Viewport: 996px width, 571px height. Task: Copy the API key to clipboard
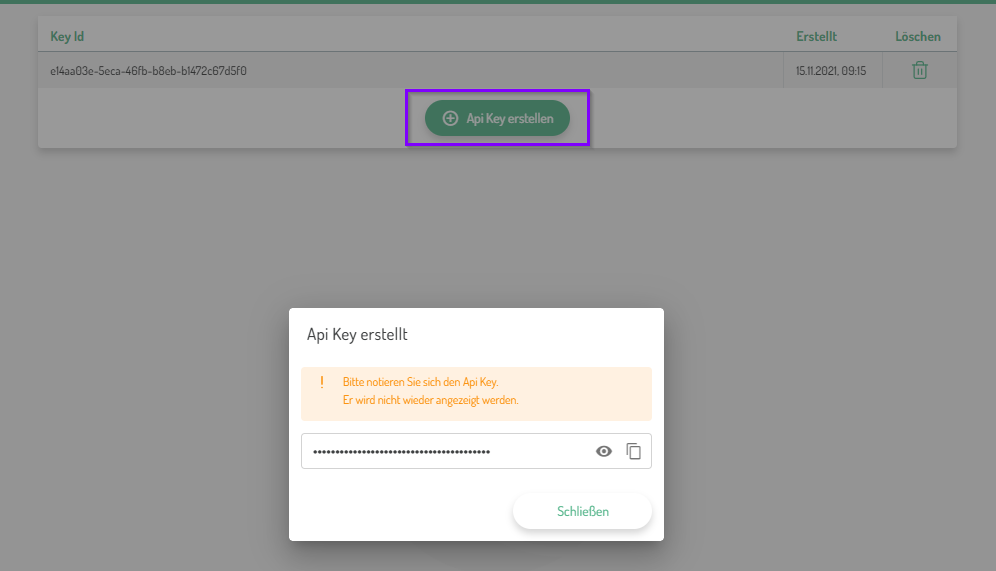tap(633, 451)
